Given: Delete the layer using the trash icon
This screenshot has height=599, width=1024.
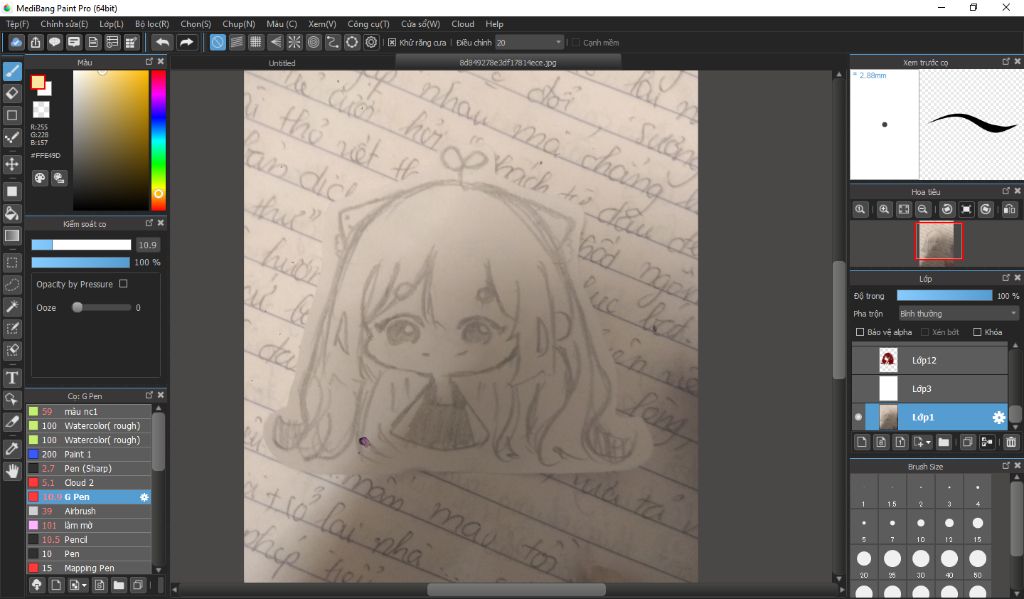Looking at the screenshot, I should (1011, 442).
